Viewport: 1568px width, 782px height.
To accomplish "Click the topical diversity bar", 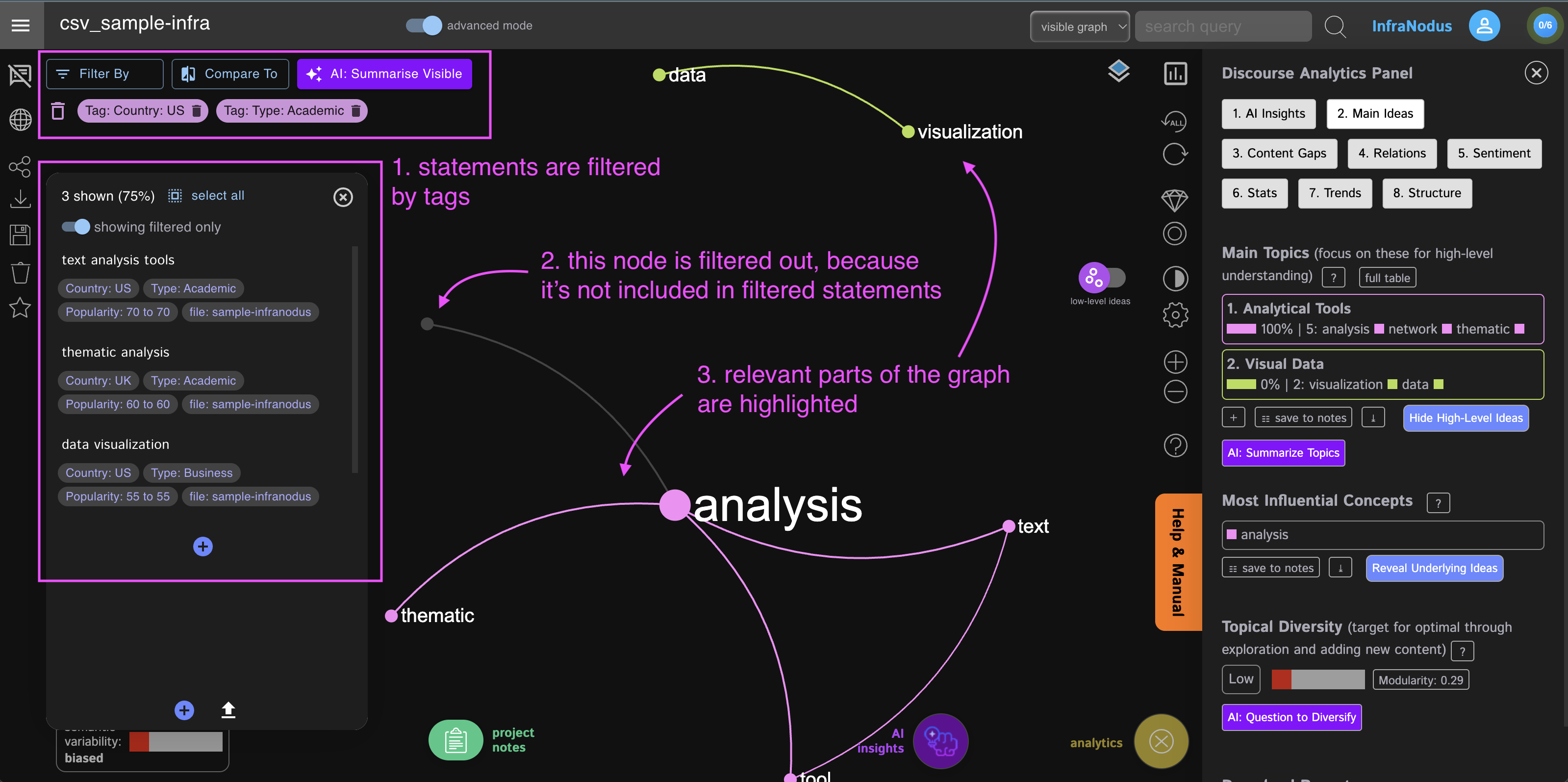I will 1318,679.
